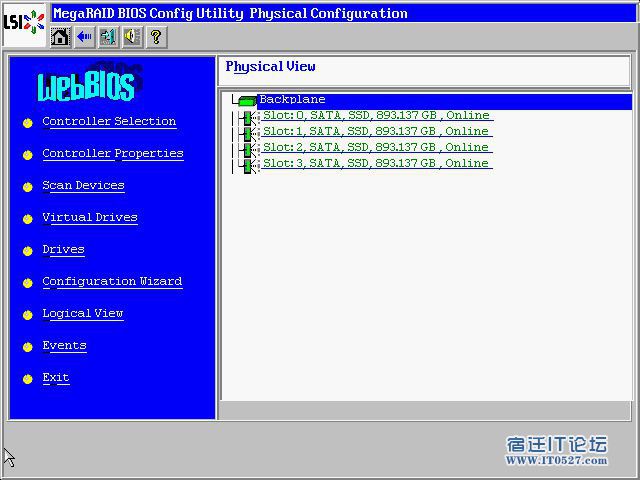640x480 pixels.
Task: Click the Exit door toolbar icon
Action: click(x=109, y=37)
